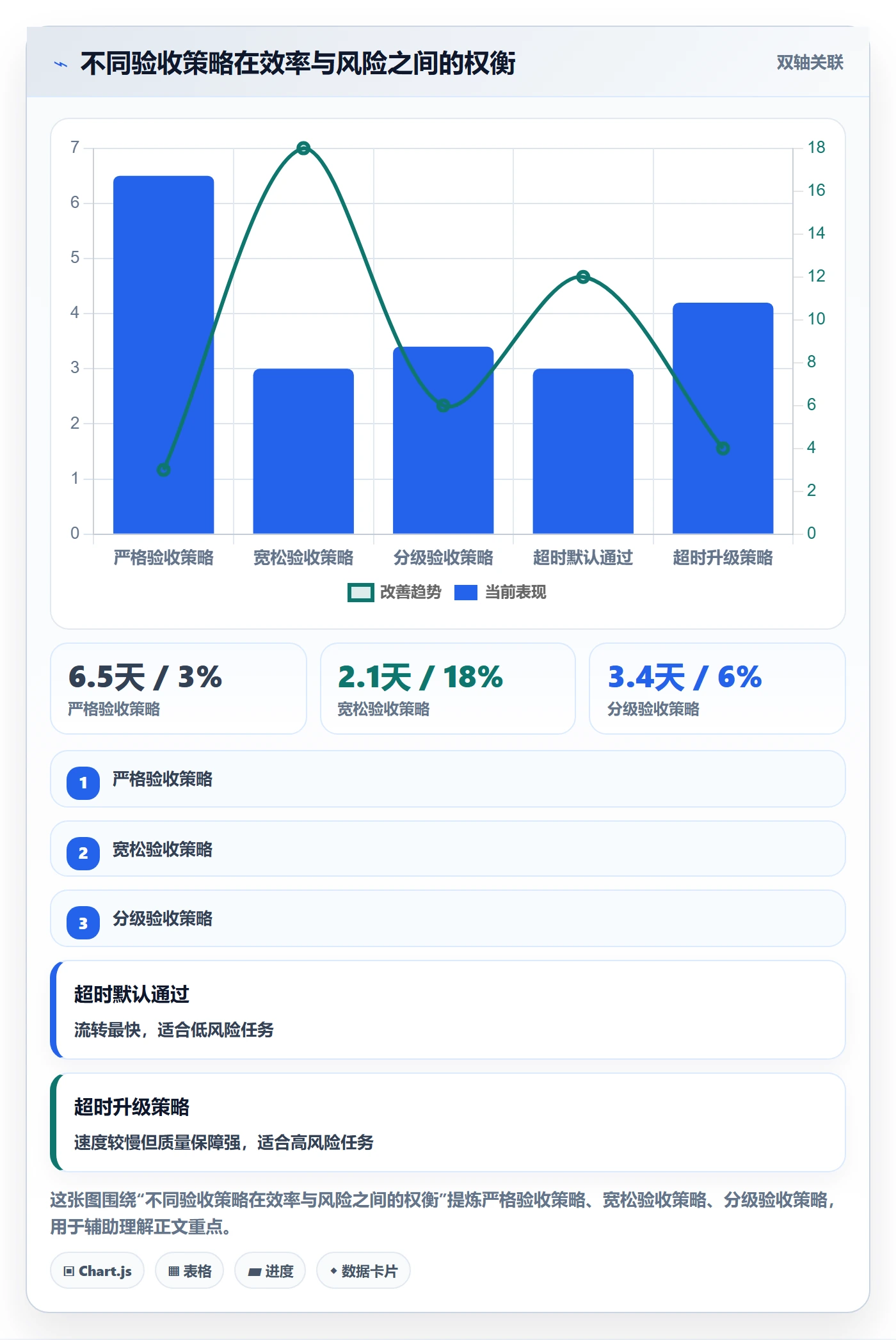Screen dimensions: 896x1340
Task: Click the Chart.js tag
Action: point(97,1271)
